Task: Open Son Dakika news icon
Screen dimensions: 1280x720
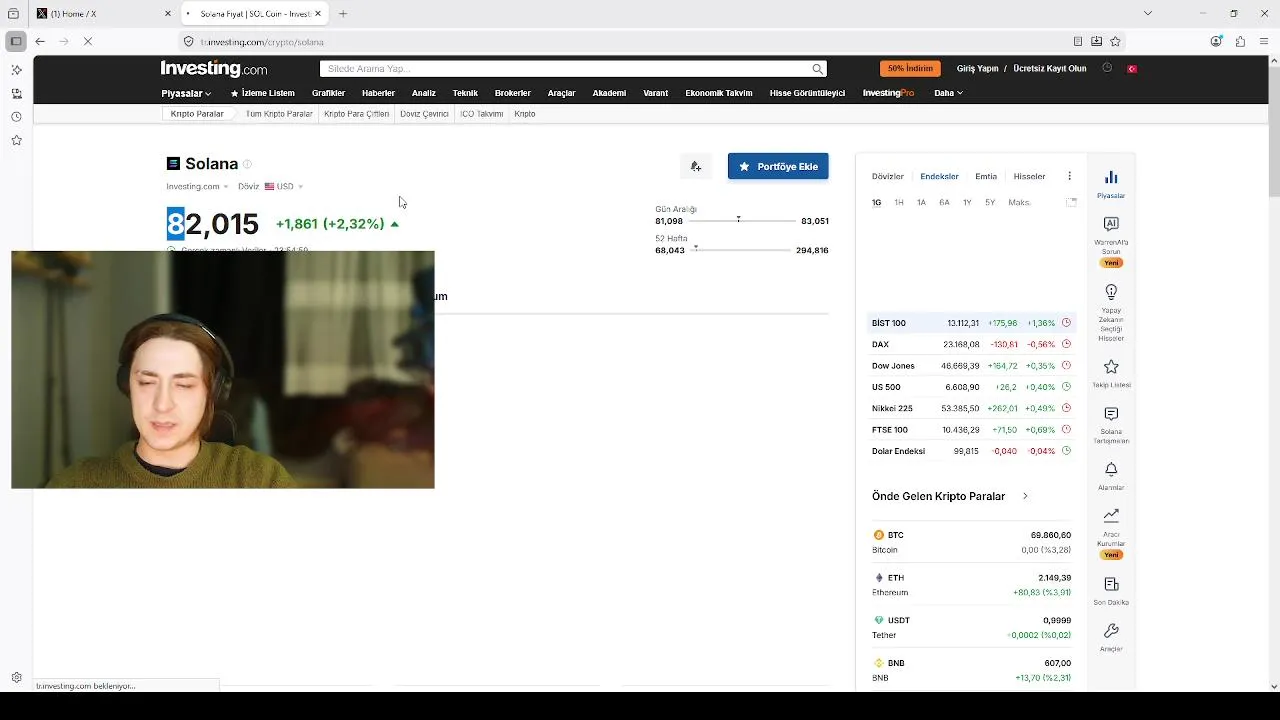Action: tap(1111, 584)
